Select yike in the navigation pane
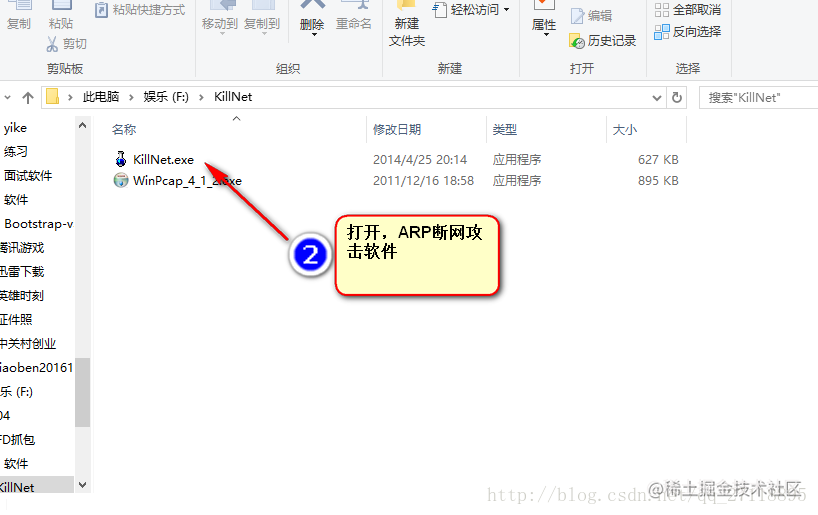 [15, 128]
